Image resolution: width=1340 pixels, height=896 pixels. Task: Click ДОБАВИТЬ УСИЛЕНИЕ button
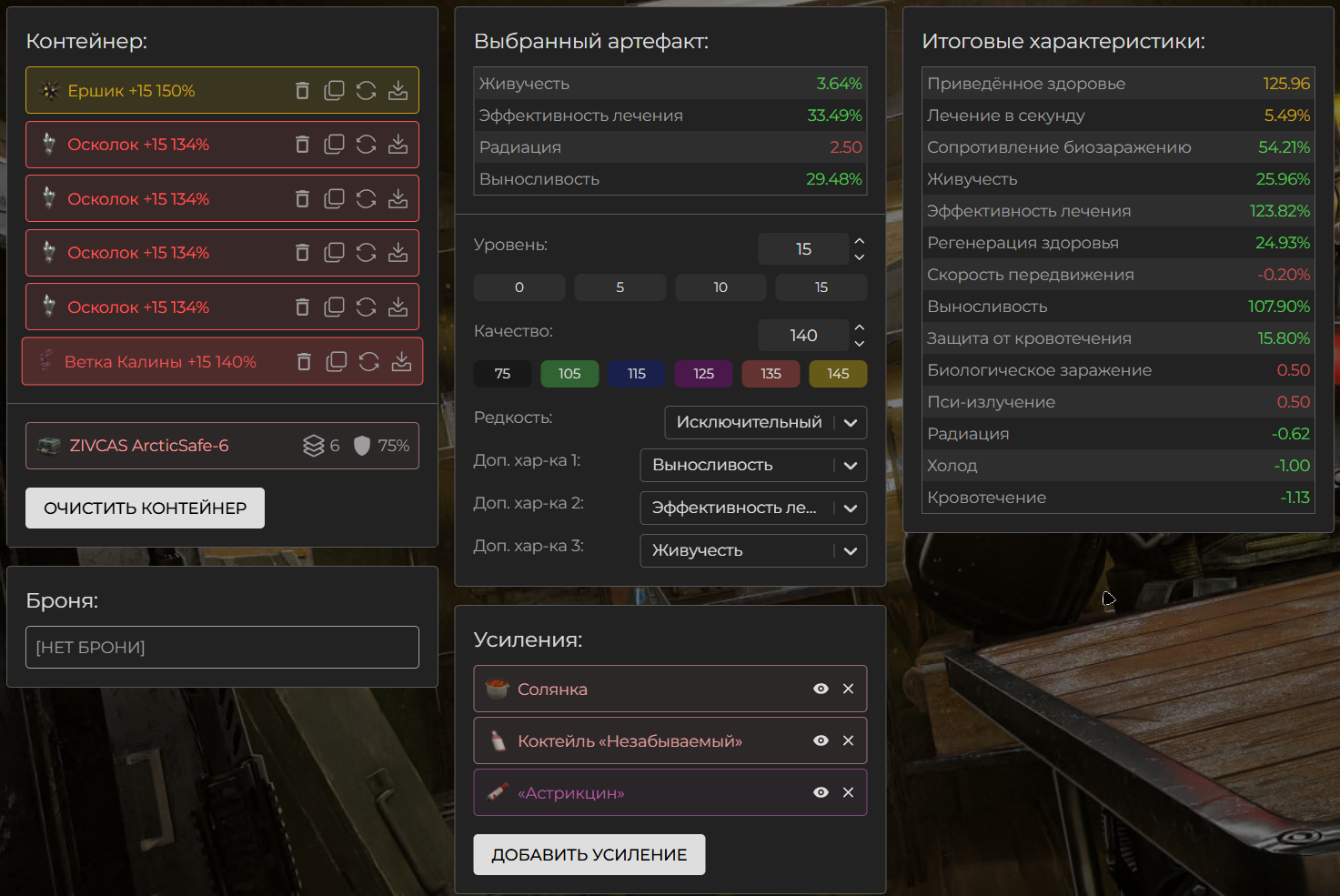(x=589, y=855)
